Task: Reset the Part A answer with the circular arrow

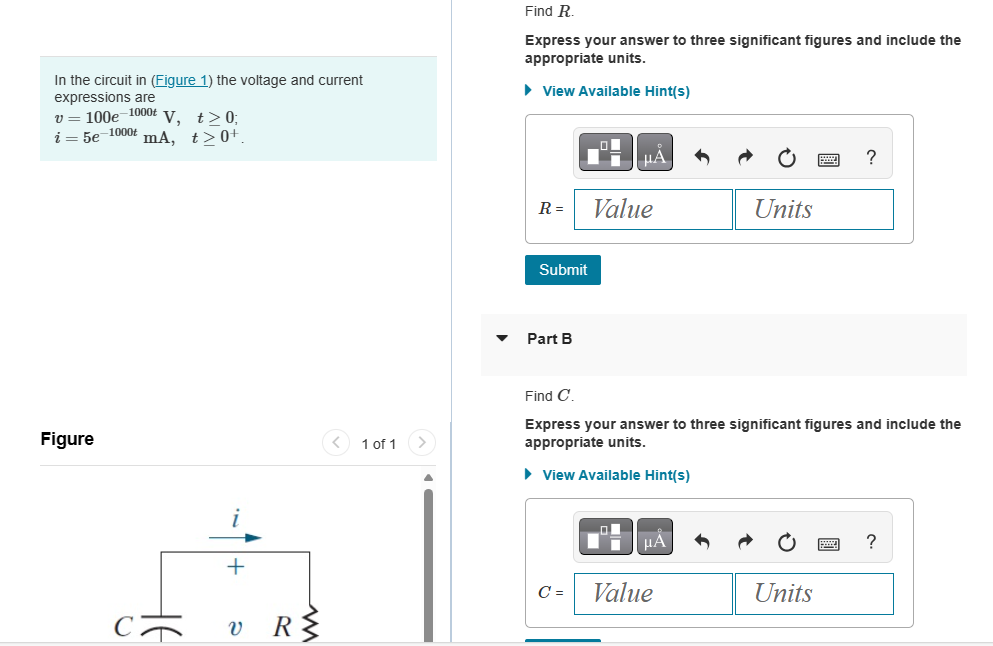Action: click(787, 156)
